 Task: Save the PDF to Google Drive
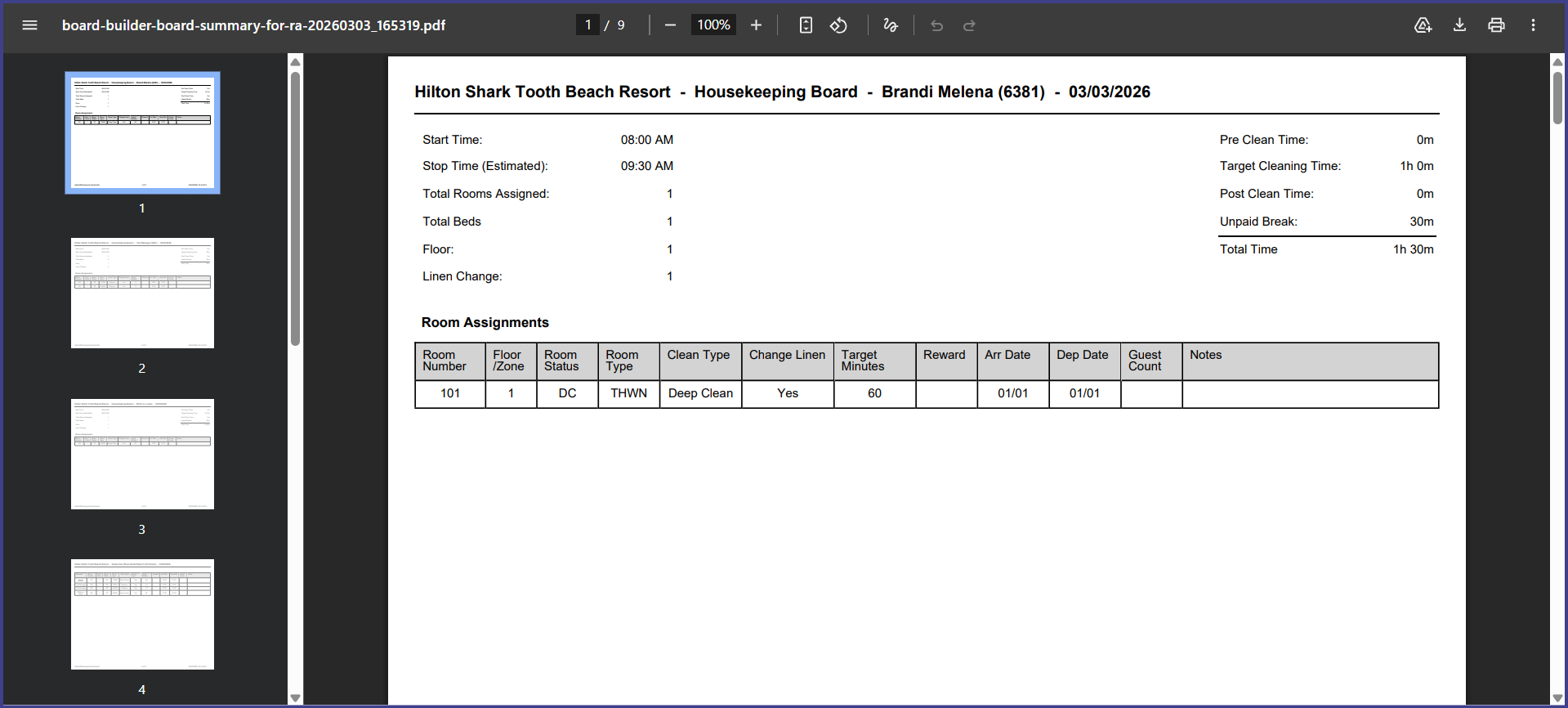[1423, 25]
